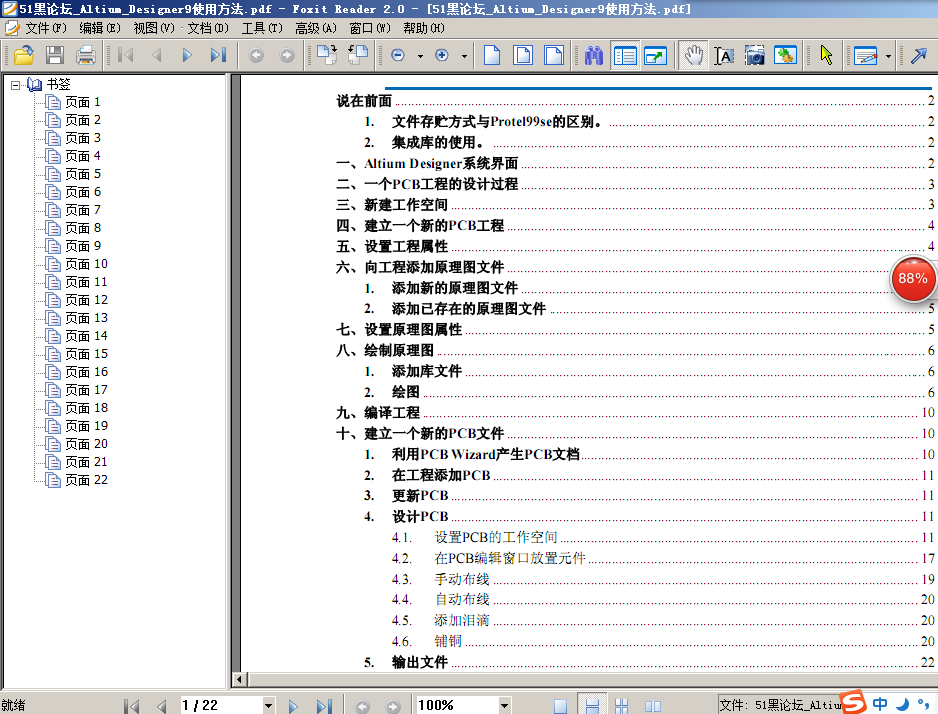The image size is (938, 714).
Task: Click the Sogou input method S icon
Action: tap(853, 701)
